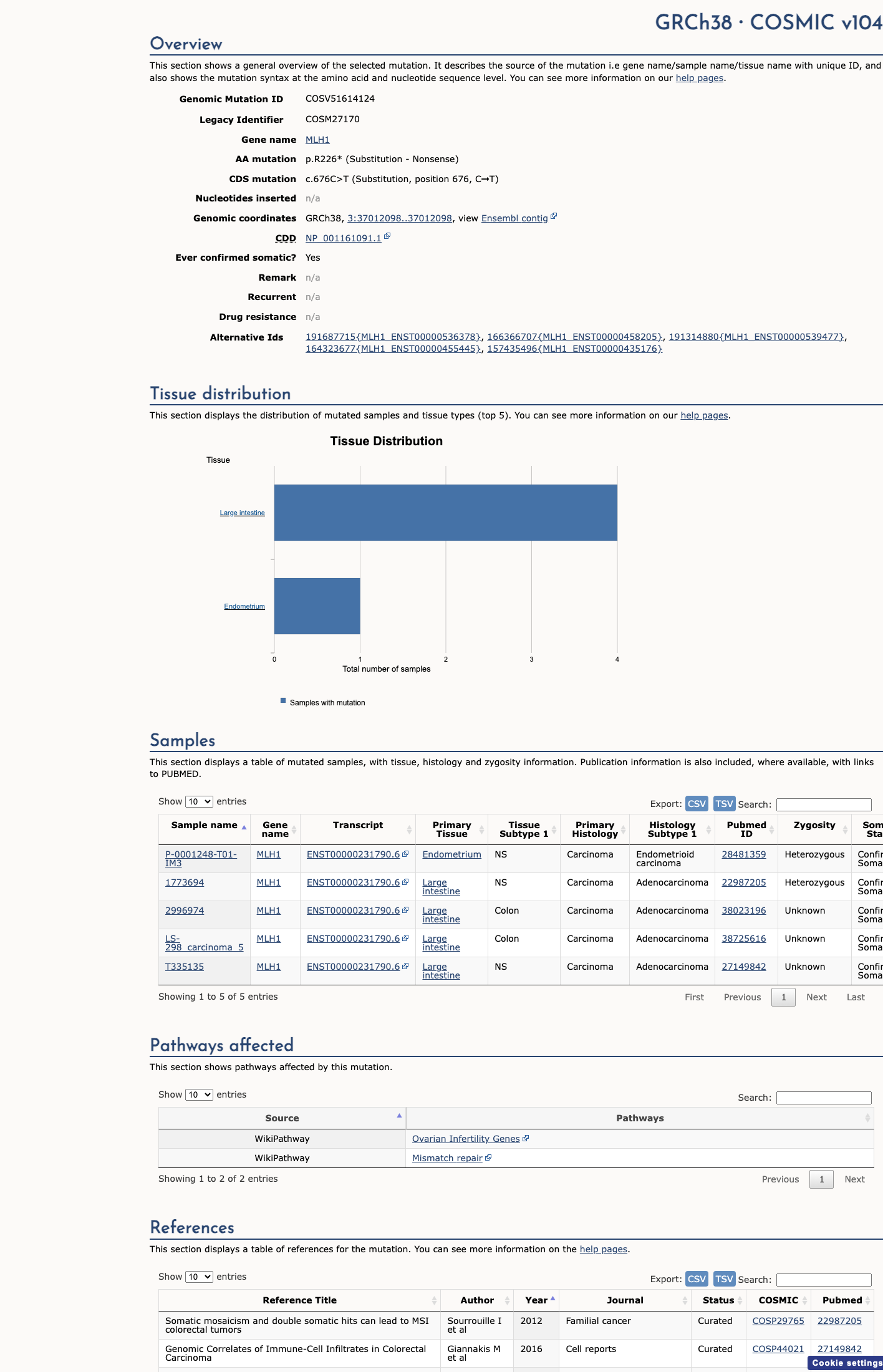883x1372 pixels.
Task: Focus the Pathways affected search box
Action: tap(824, 1098)
